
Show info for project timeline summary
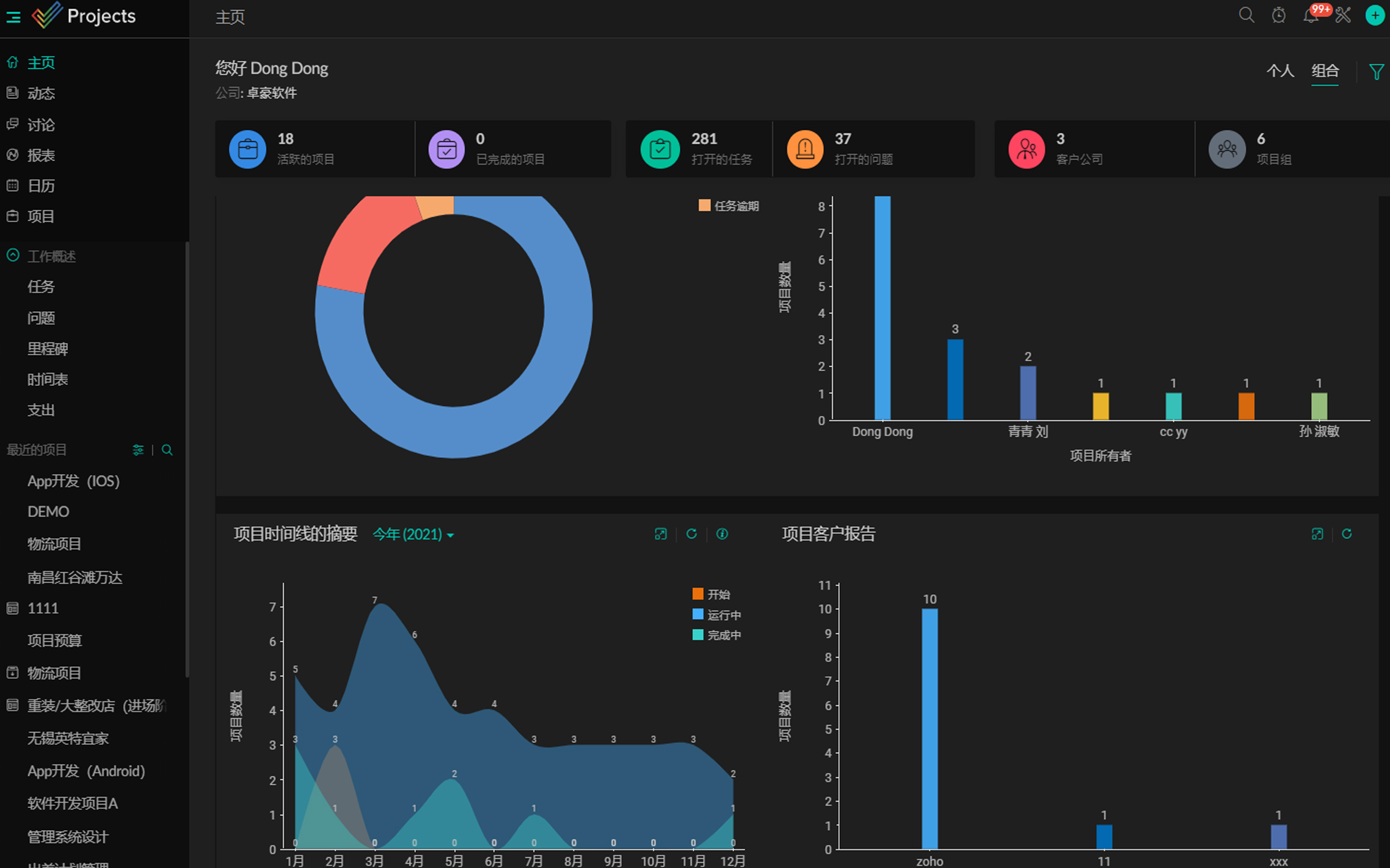pyautogui.click(x=722, y=534)
